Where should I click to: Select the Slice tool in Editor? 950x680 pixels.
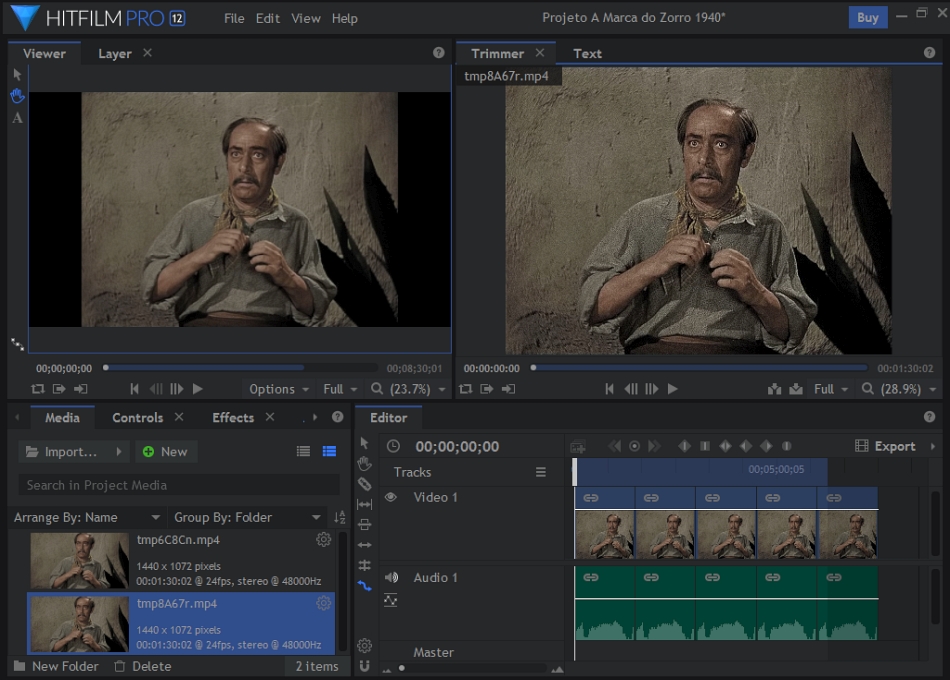364,484
